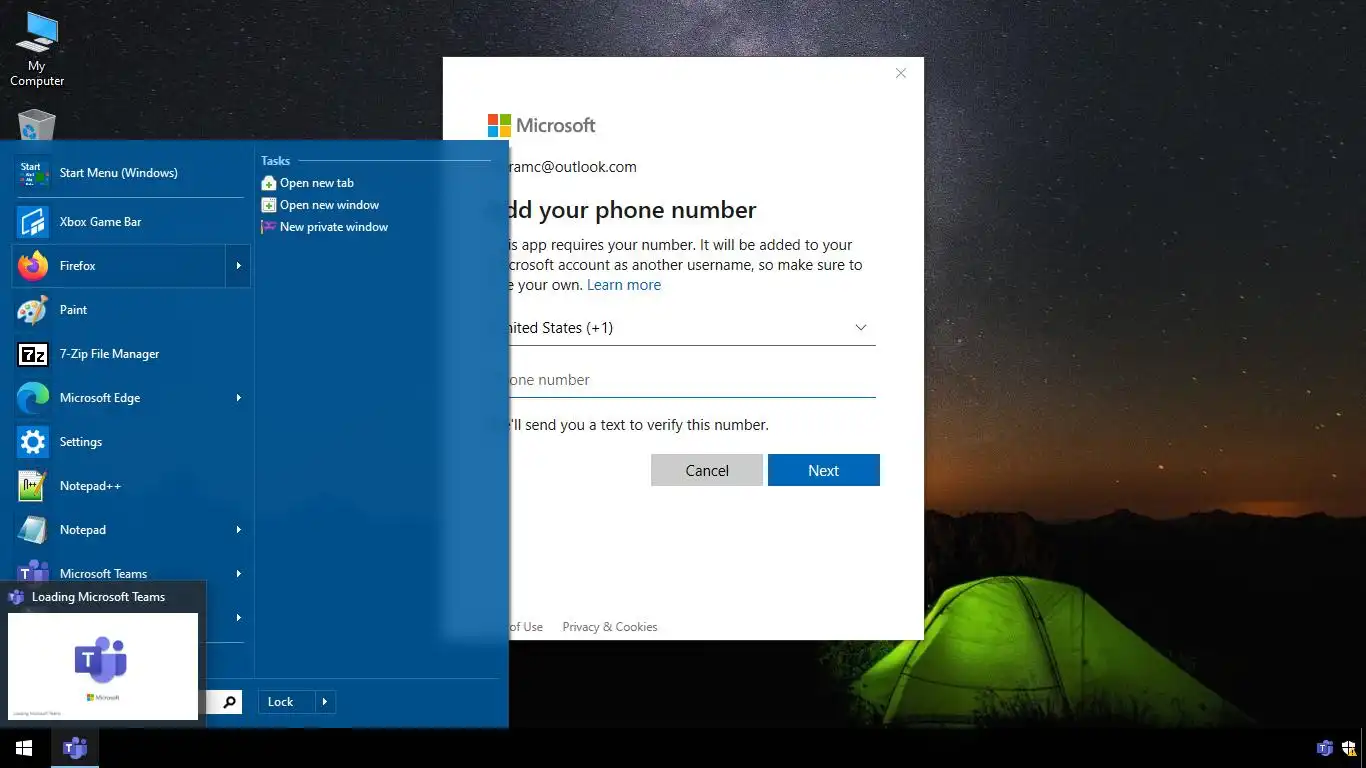
Task: Click the Microsoft logo in dialog
Action: click(541, 125)
